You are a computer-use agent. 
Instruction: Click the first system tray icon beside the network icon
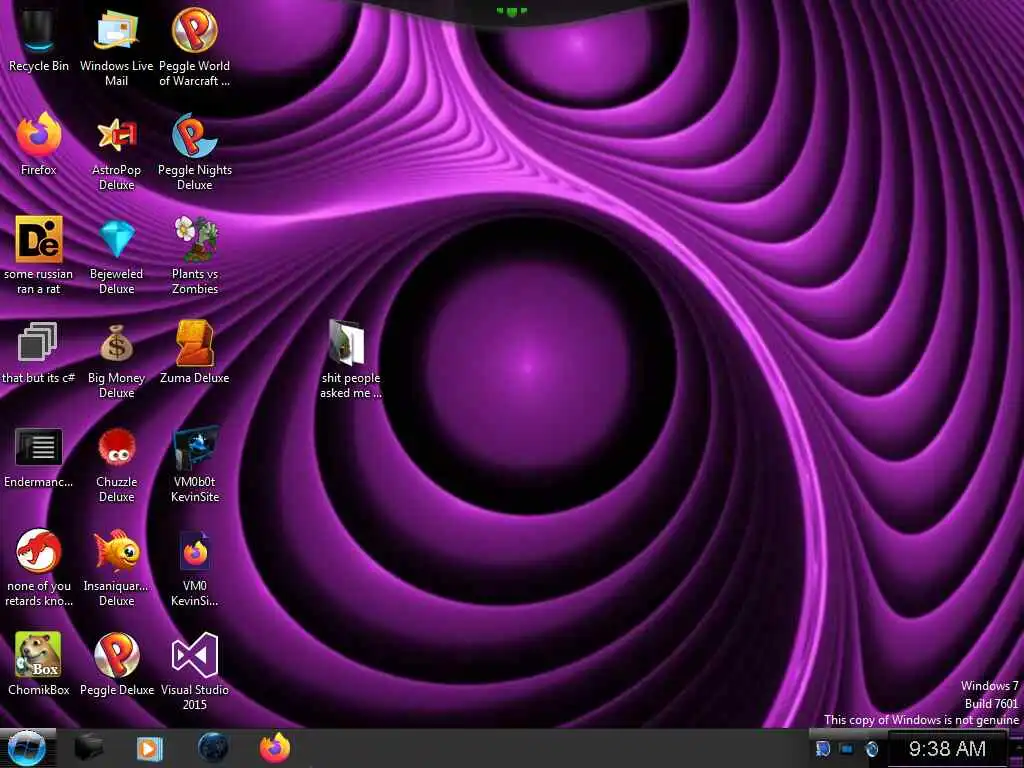pos(823,748)
